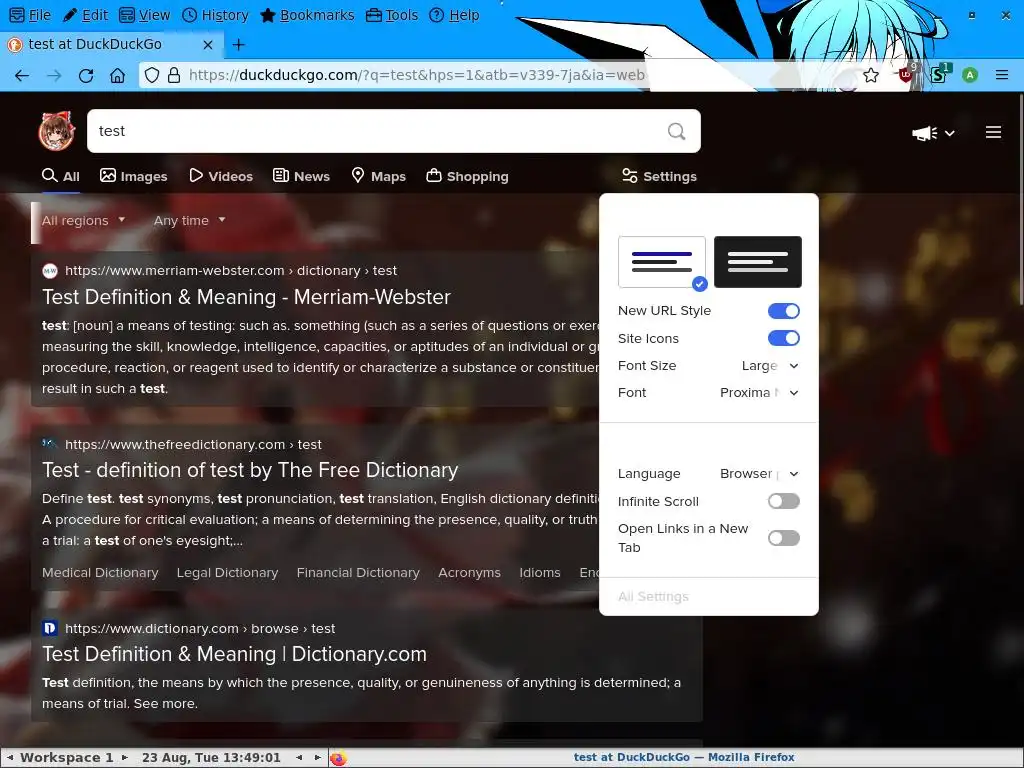Open Test Definition & Meaning - Merriam-Webster result
Screen dimensions: 1024x768
[x=246, y=297]
